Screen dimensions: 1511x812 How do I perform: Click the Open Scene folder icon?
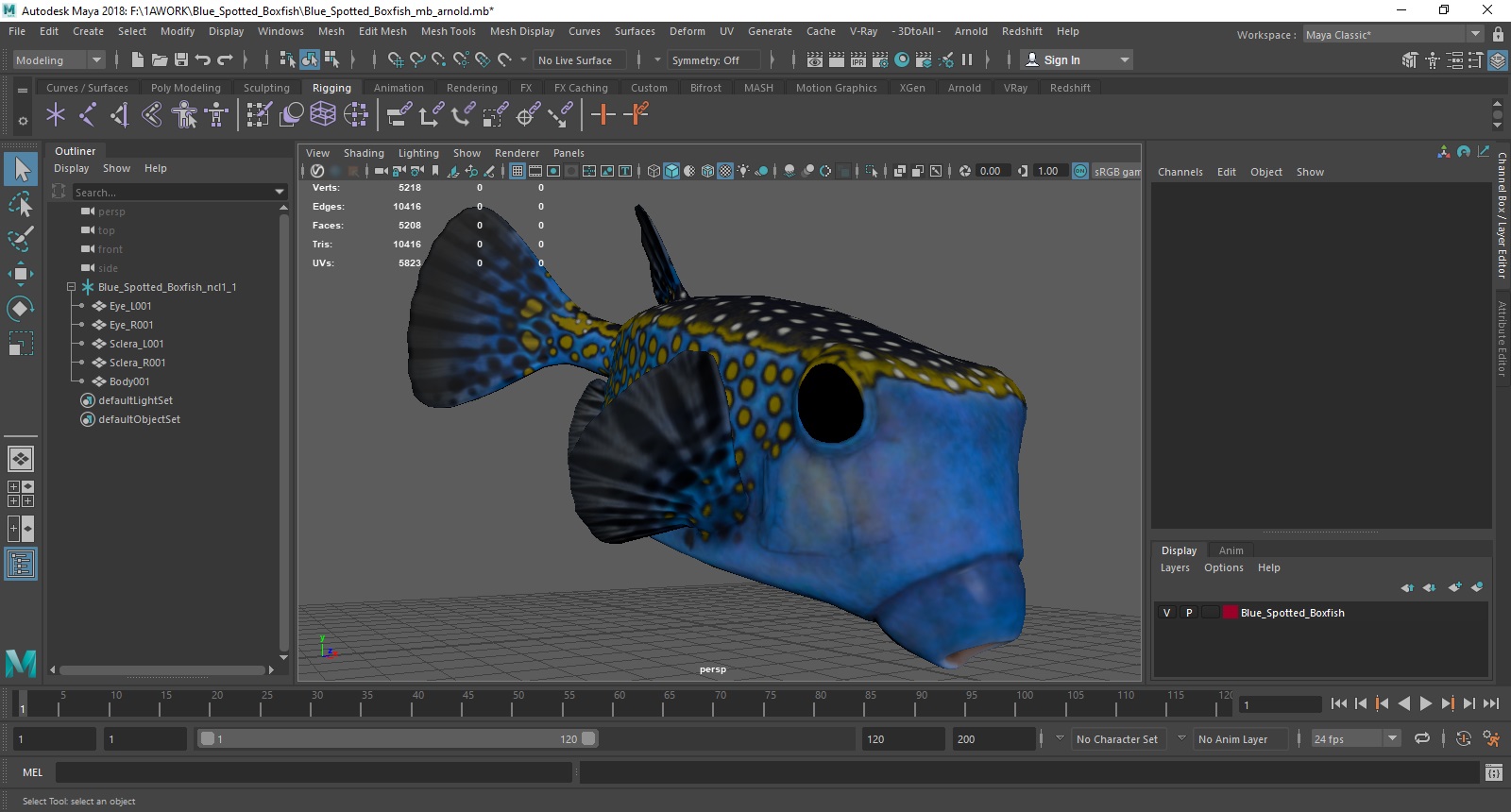click(x=159, y=59)
